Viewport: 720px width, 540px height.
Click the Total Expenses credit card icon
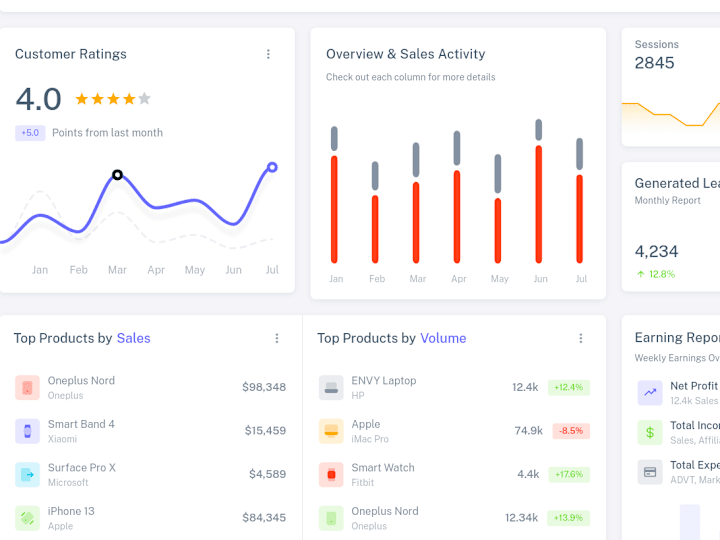650,472
